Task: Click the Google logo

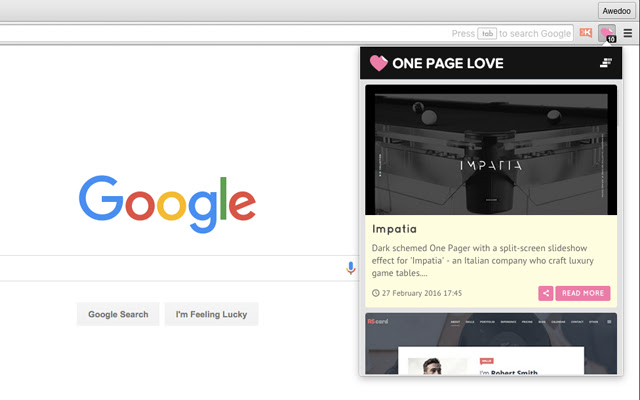Action: point(167,204)
